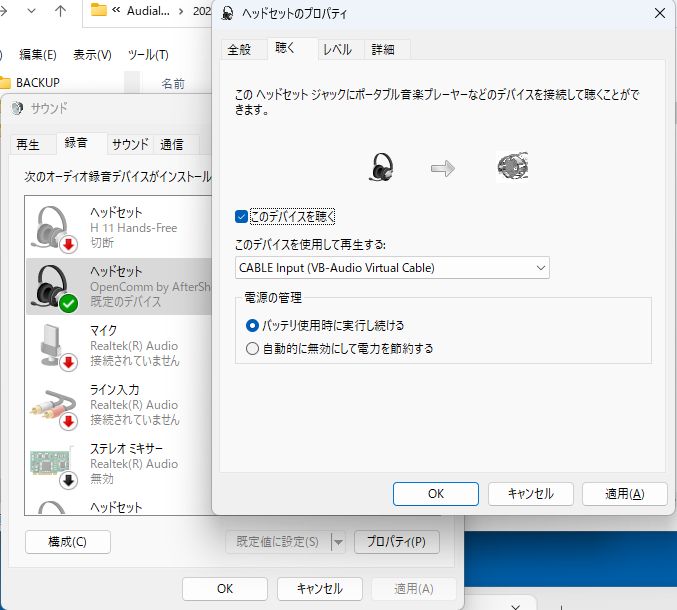Click キャンセル in headset properties dialog
The width and height of the screenshot is (677, 610).
click(531, 494)
